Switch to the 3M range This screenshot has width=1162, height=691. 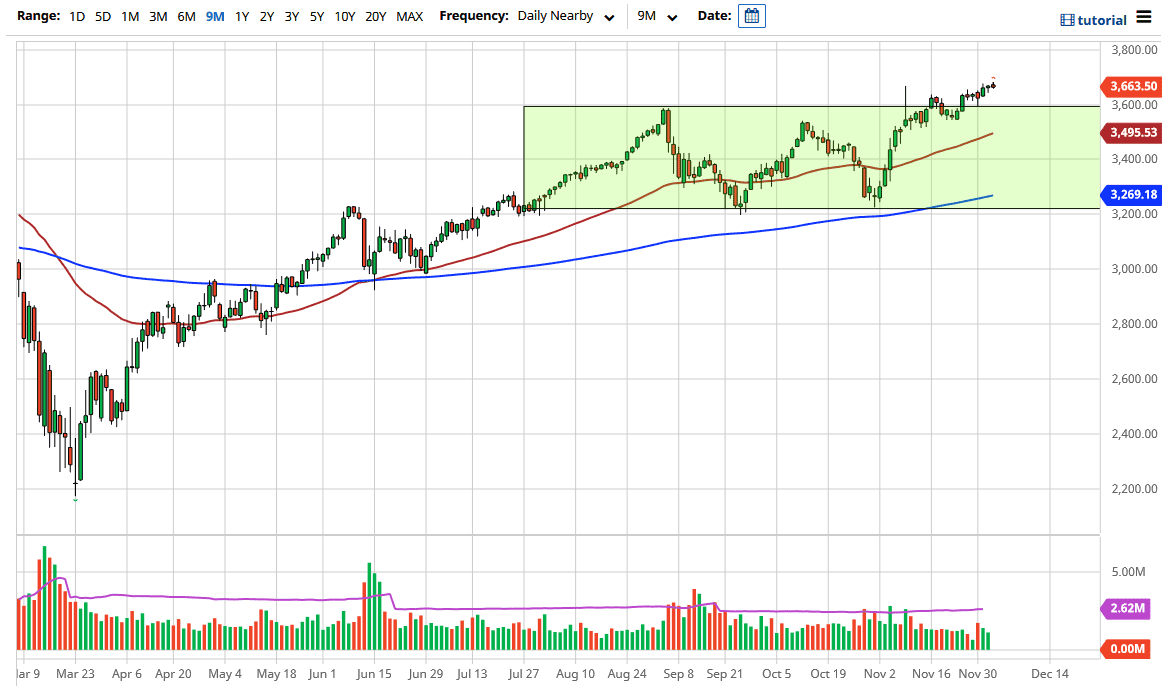click(157, 16)
